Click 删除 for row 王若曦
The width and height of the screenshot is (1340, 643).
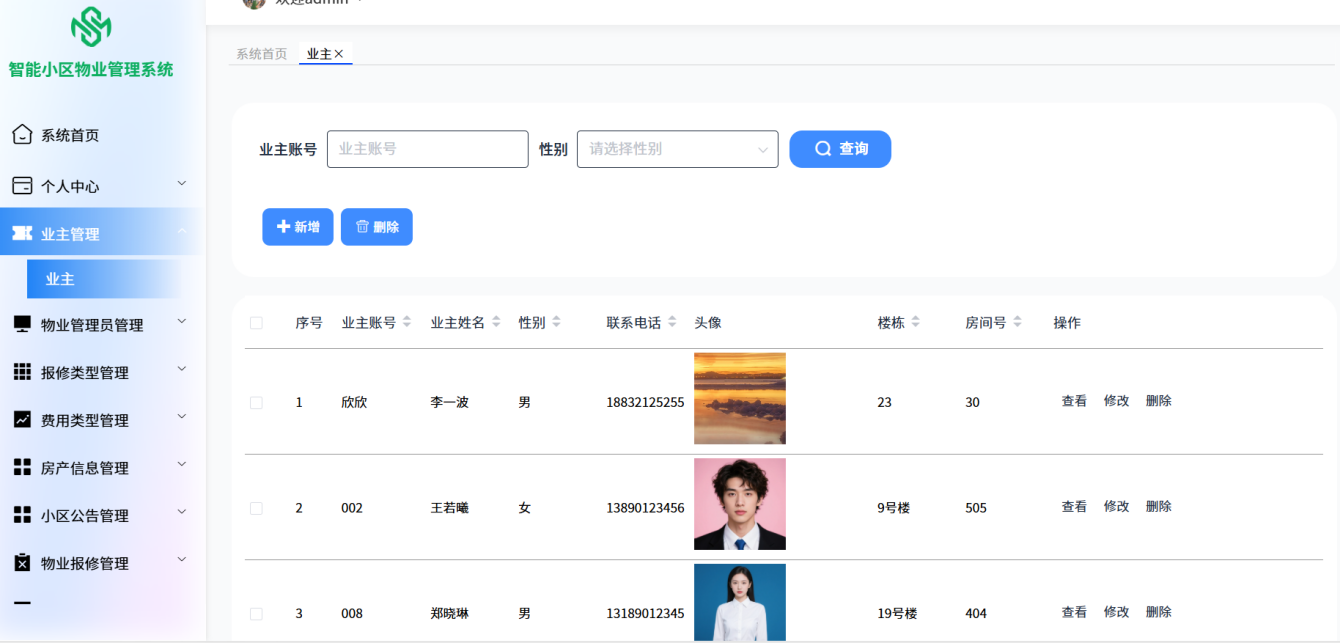(x=1159, y=507)
